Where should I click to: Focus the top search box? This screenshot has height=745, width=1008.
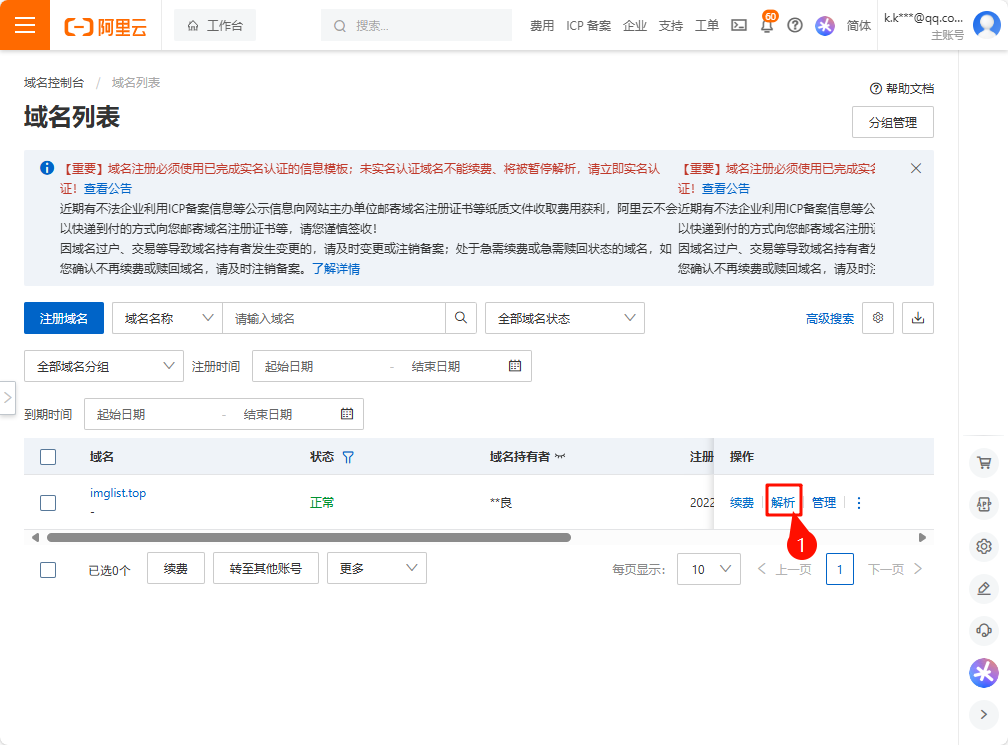point(417,26)
